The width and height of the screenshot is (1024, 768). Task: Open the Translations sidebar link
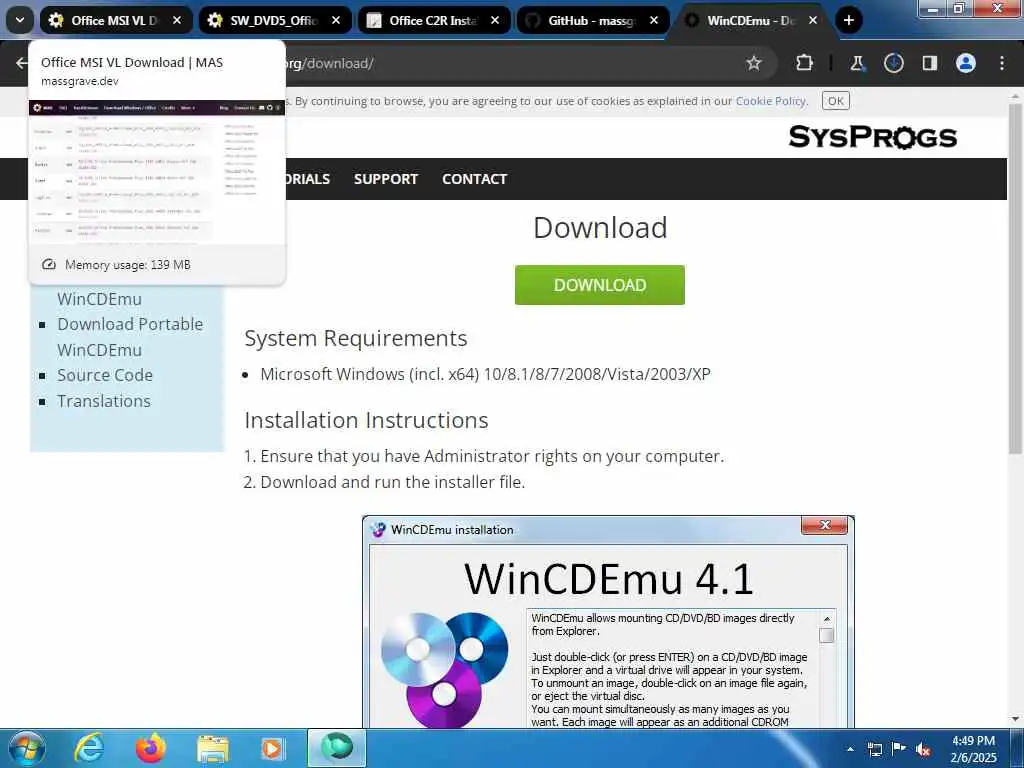tap(104, 401)
